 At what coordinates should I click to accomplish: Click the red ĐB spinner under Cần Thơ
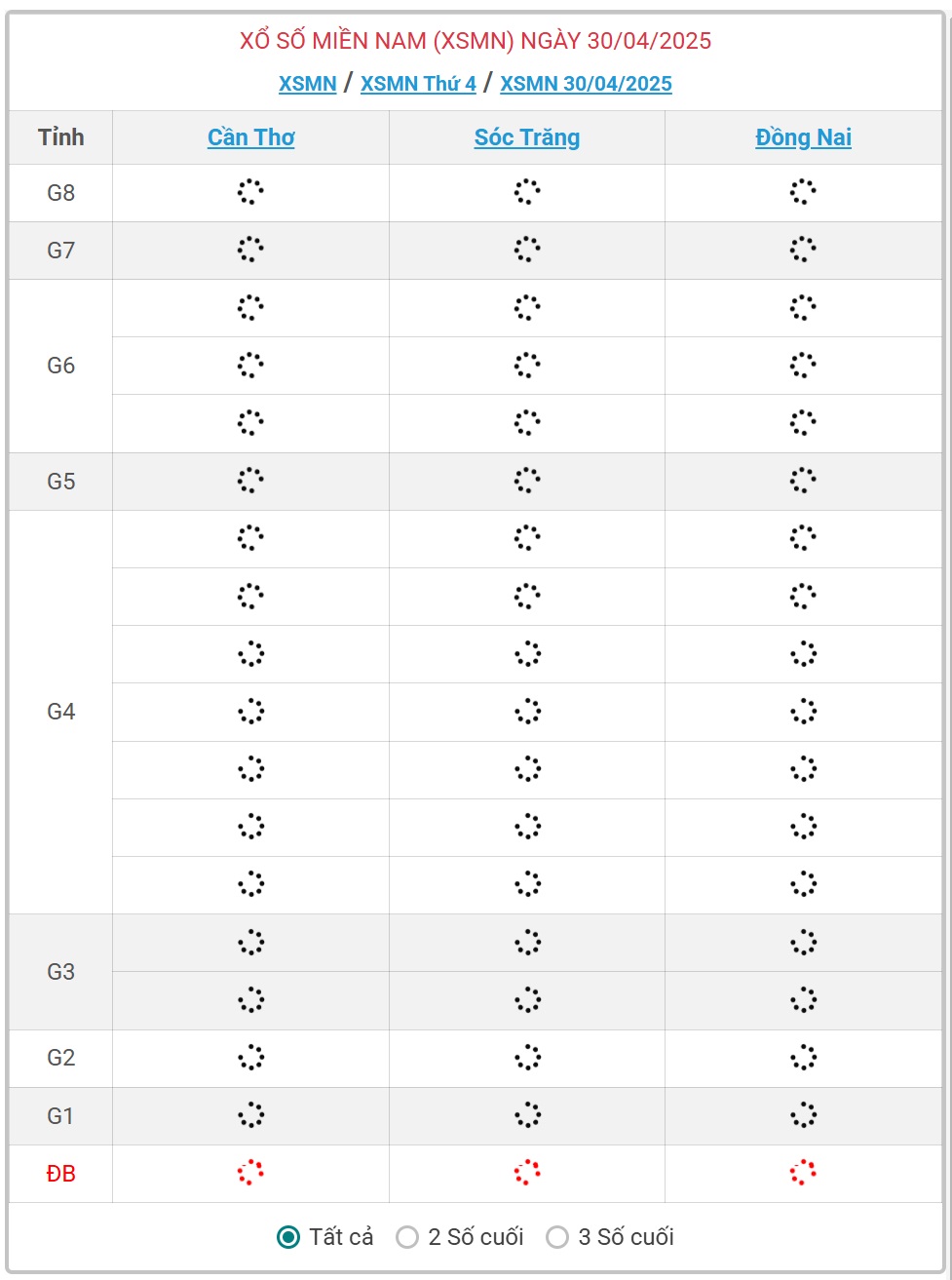[x=250, y=1173]
